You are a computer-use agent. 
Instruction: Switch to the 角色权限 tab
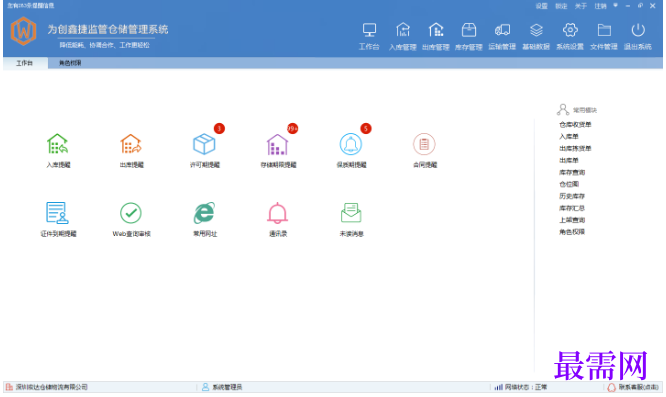click(70, 63)
